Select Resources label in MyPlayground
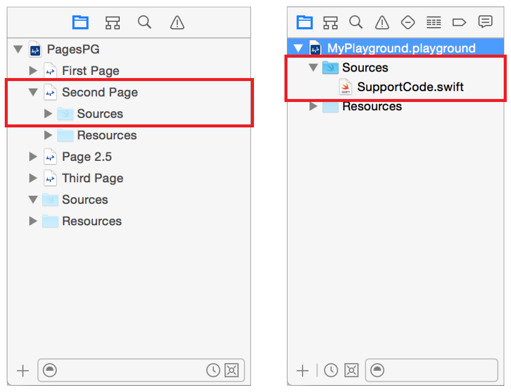The height and width of the screenshot is (392, 511). click(x=372, y=106)
